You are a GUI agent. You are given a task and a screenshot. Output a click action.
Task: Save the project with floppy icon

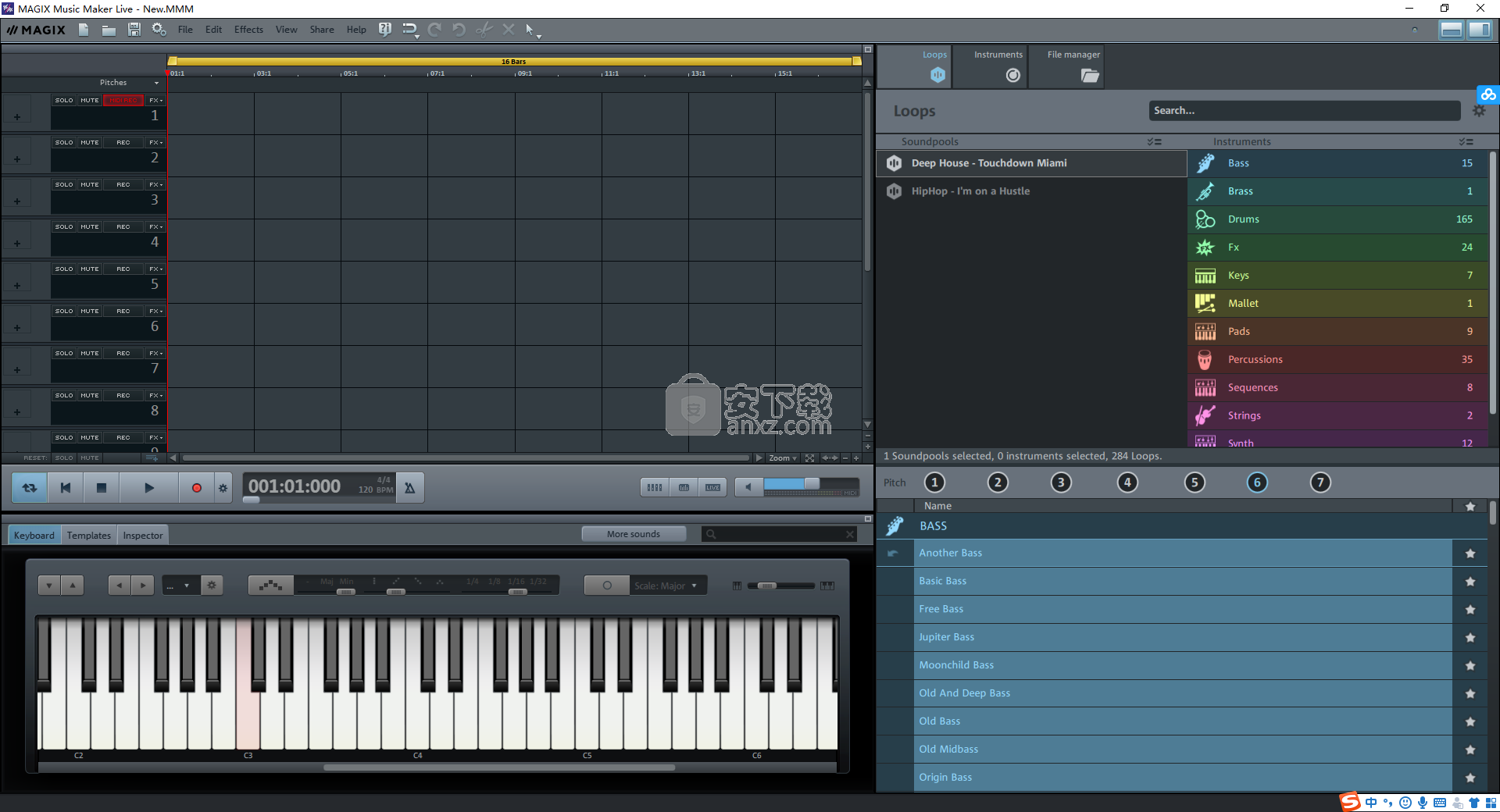(x=134, y=30)
